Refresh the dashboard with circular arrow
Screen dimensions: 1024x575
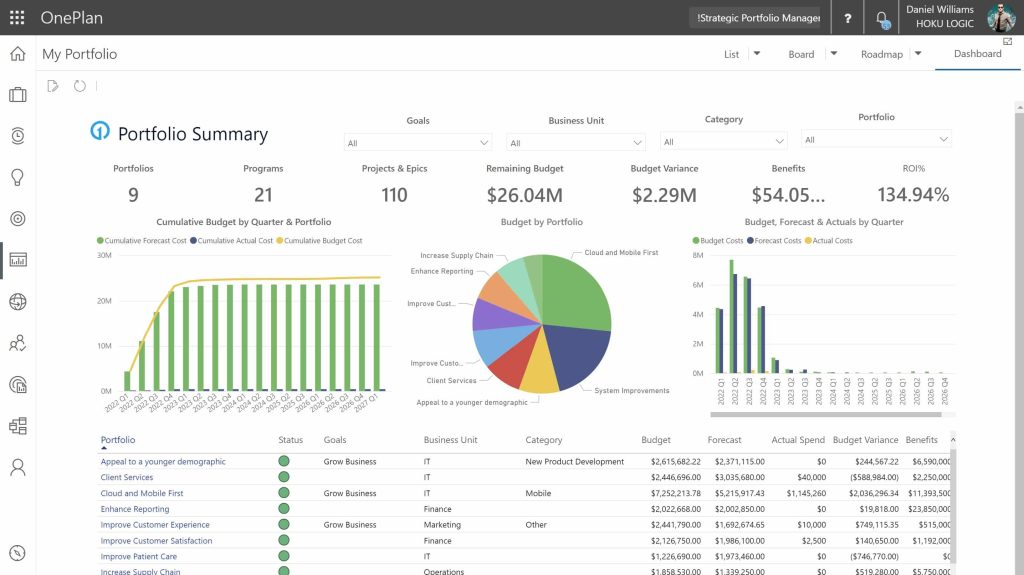pos(80,86)
